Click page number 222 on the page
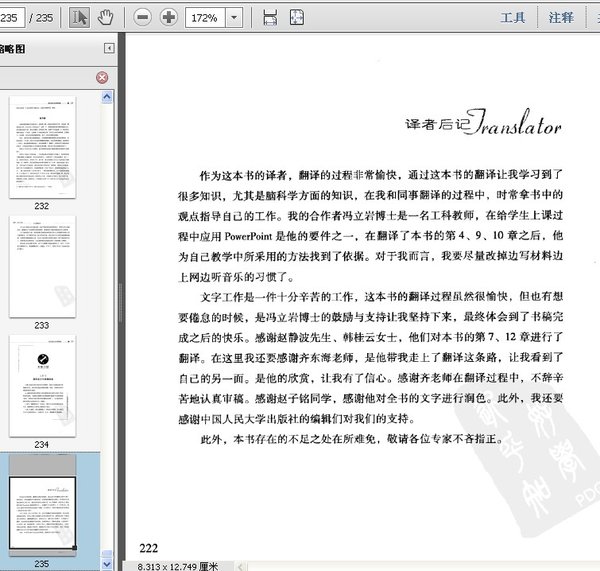This screenshot has height=571, width=600. pos(148,548)
